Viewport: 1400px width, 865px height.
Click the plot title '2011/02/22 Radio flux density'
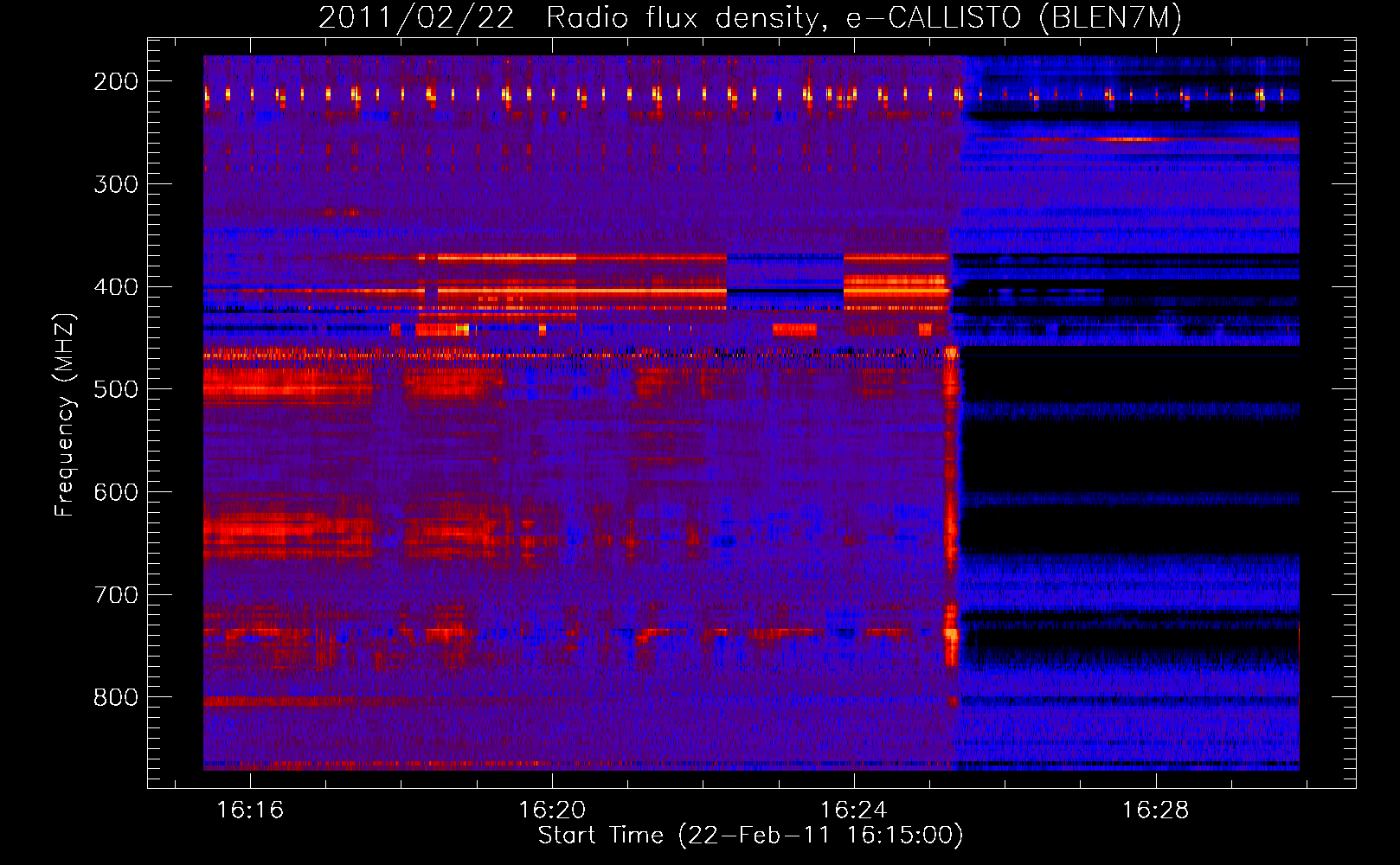pos(750,17)
